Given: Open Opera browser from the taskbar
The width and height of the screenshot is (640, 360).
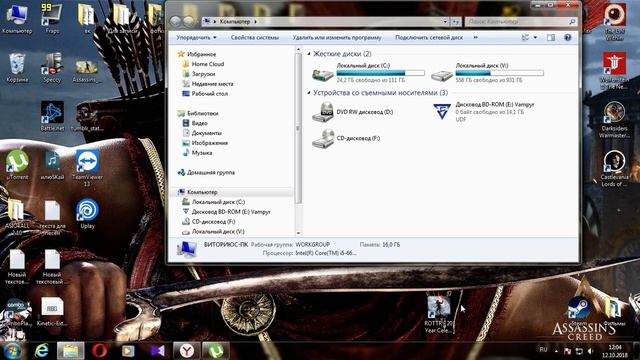Looking at the screenshot, I should pyautogui.click(x=99, y=351).
